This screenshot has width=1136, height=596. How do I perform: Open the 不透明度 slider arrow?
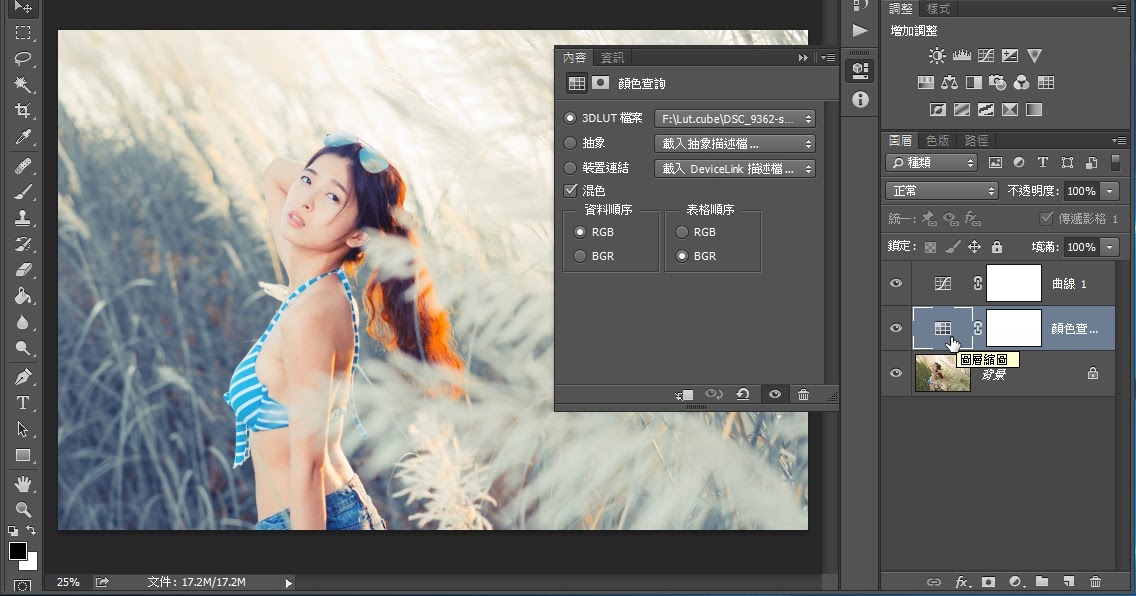click(1109, 191)
